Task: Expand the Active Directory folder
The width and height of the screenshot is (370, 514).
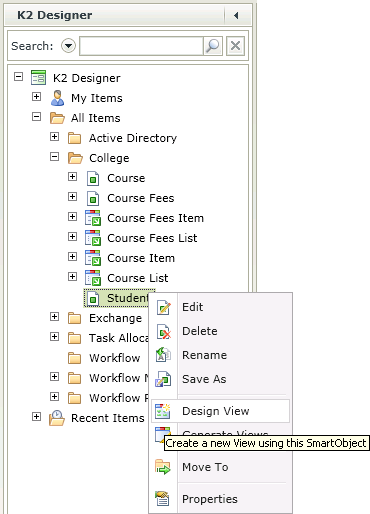Action: pyautogui.click(x=54, y=137)
